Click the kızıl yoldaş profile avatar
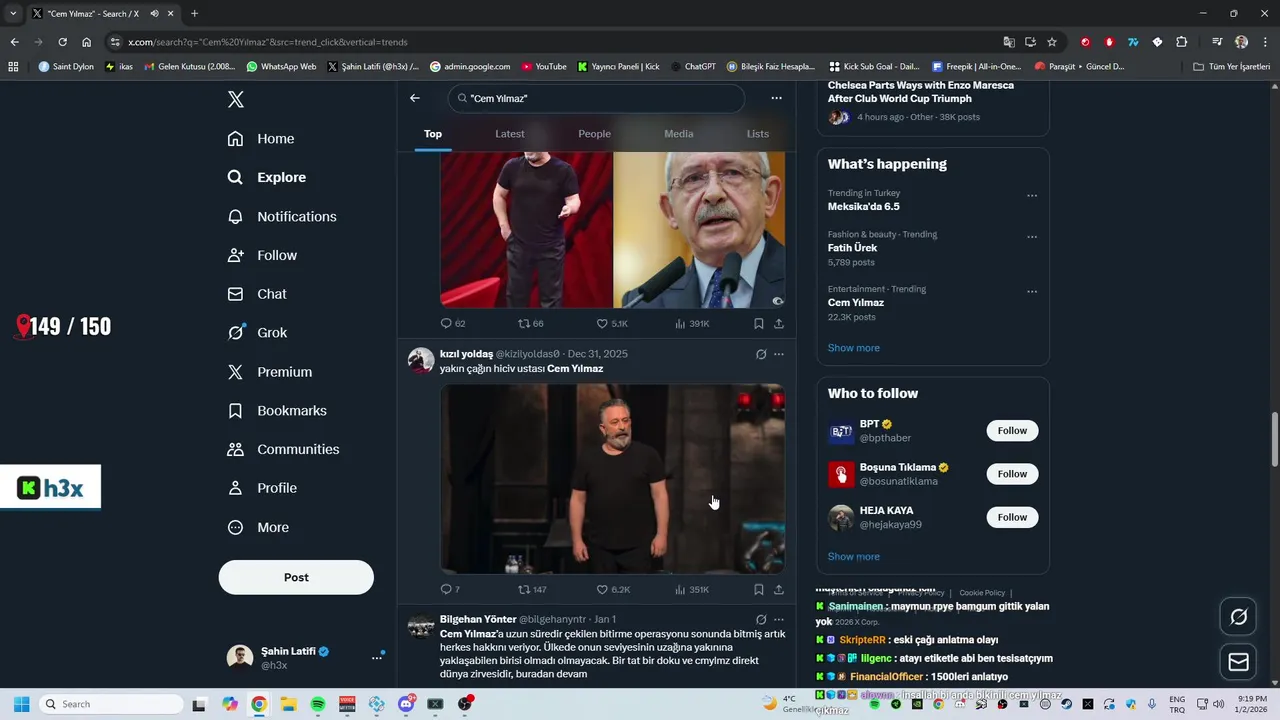The height and width of the screenshot is (720, 1280). point(421,361)
